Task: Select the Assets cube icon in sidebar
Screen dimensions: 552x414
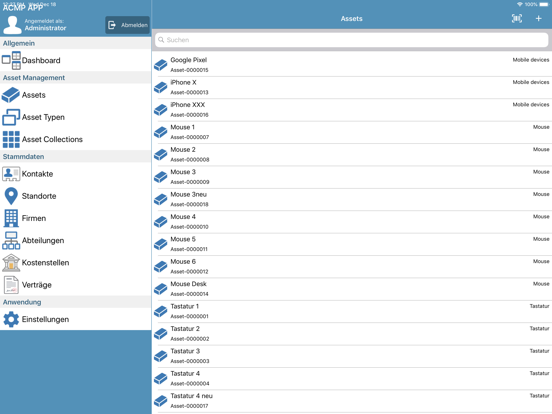Action: click(11, 95)
